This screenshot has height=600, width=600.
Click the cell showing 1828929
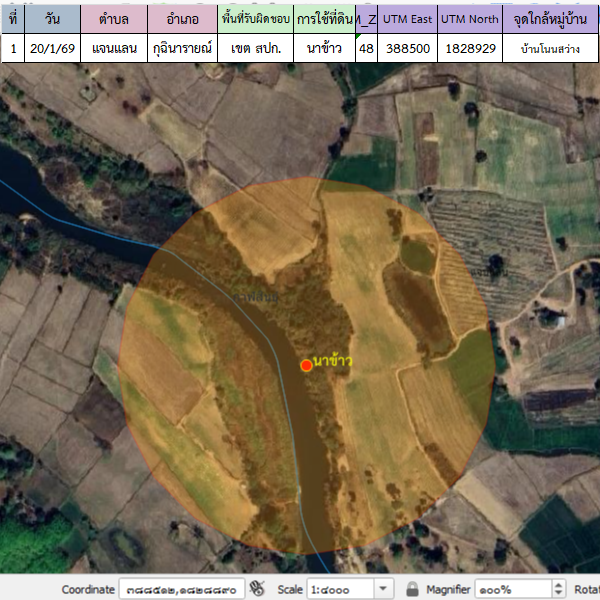[x=470, y=48]
